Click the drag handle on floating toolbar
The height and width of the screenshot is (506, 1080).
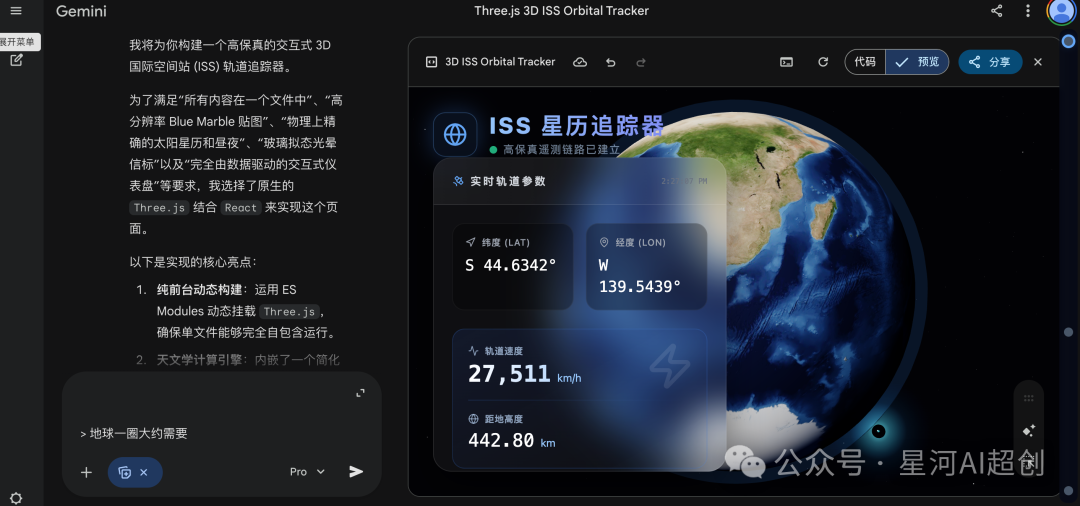pyautogui.click(x=1028, y=398)
